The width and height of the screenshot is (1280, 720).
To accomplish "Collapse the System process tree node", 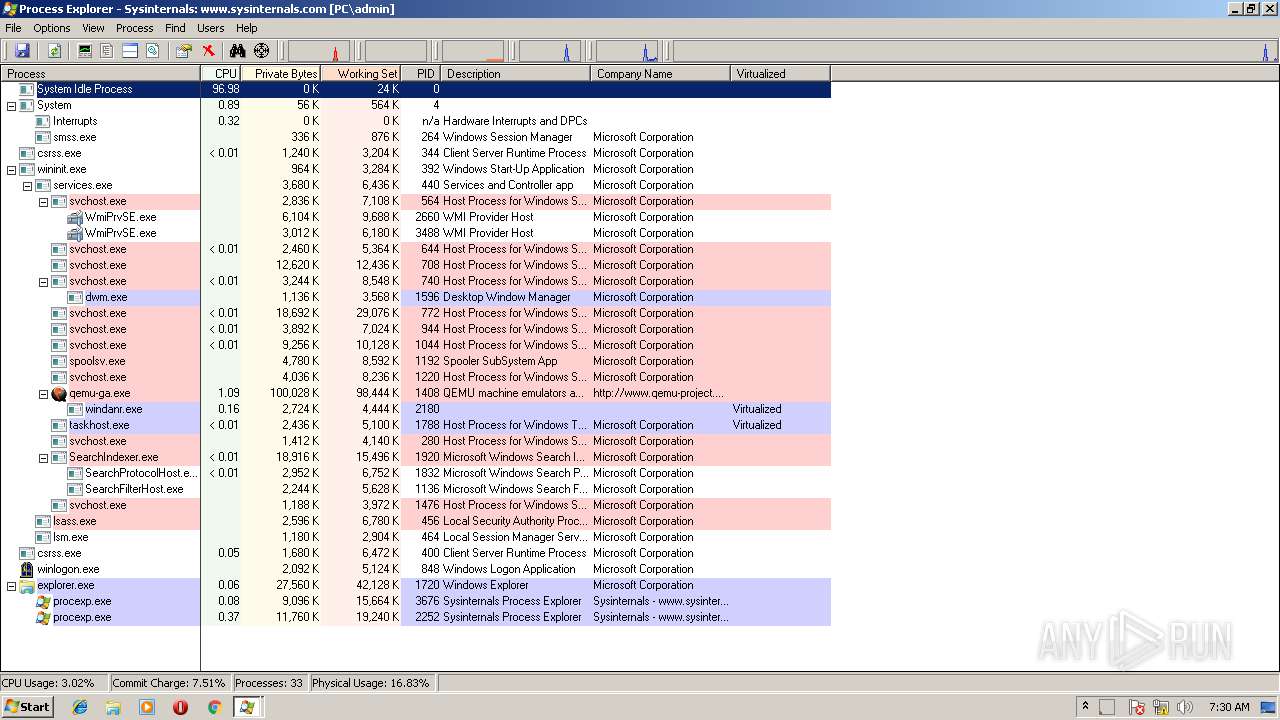I will [11, 105].
